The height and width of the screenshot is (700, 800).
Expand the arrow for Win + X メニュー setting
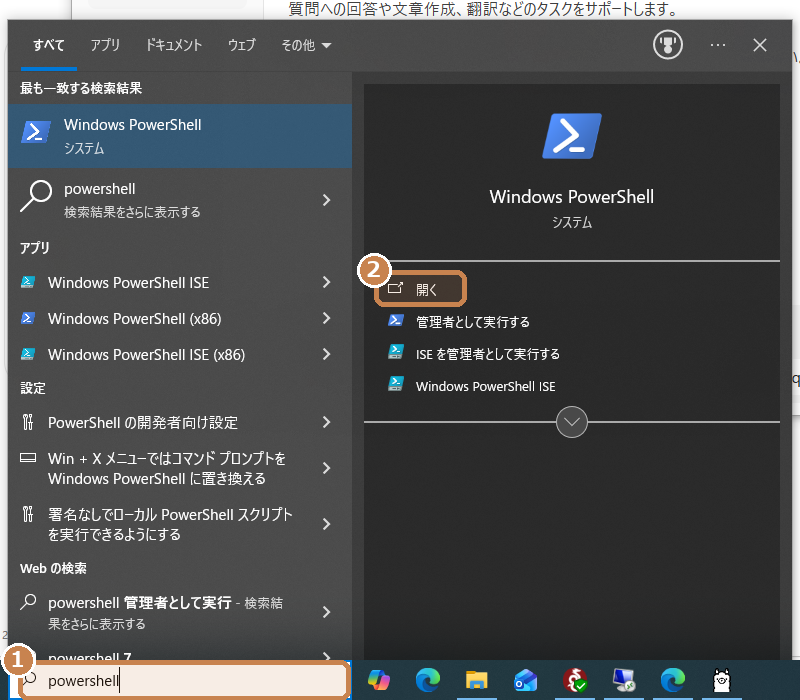coord(327,468)
